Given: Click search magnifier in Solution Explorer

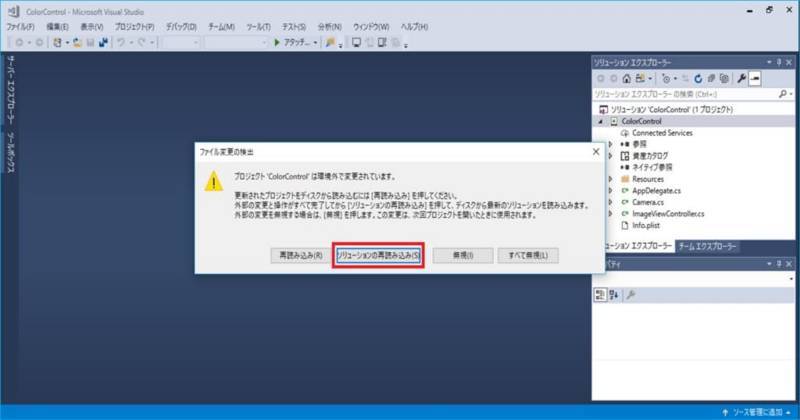Looking at the screenshot, I should pyautogui.click(x=782, y=94).
